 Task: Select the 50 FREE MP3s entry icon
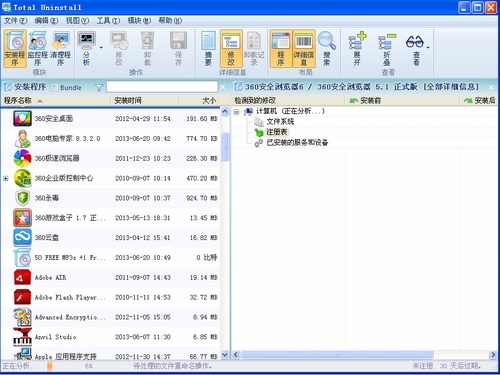(x=22, y=257)
